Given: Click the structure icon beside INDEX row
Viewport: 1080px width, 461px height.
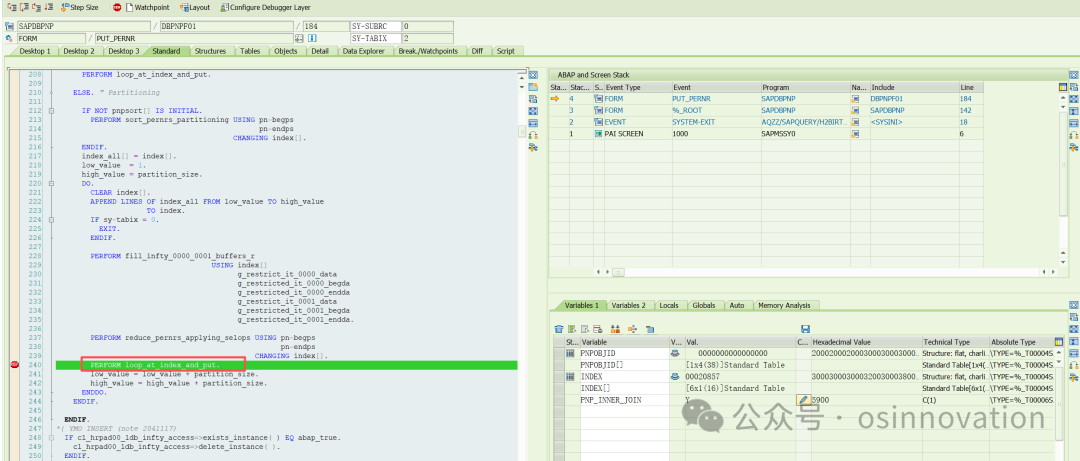Looking at the screenshot, I should coord(570,376).
